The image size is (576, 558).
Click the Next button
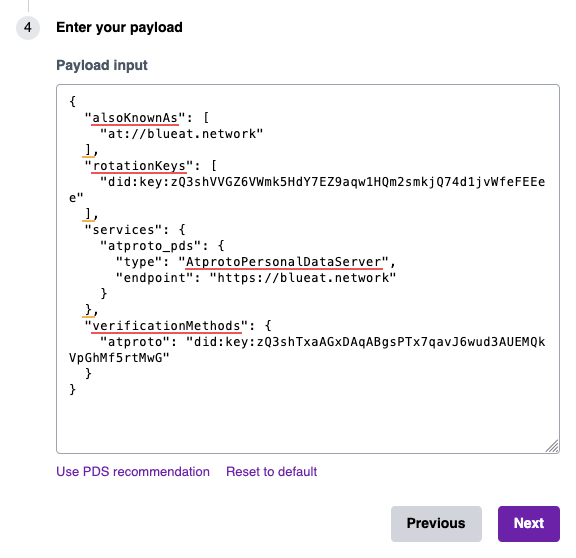(x=529, y=523)
